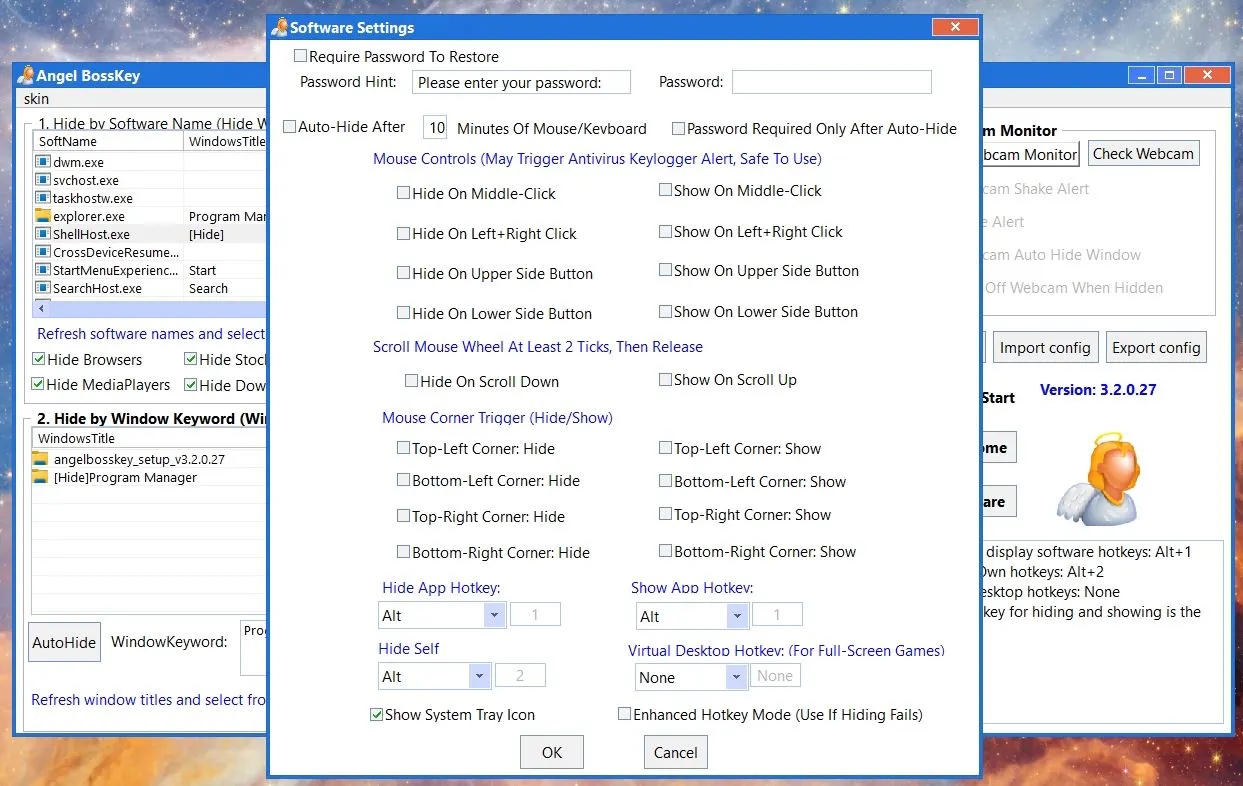Uncheck Hide MediaPlayers in main window
The image size is (1243, 786).
coord(39,384)
